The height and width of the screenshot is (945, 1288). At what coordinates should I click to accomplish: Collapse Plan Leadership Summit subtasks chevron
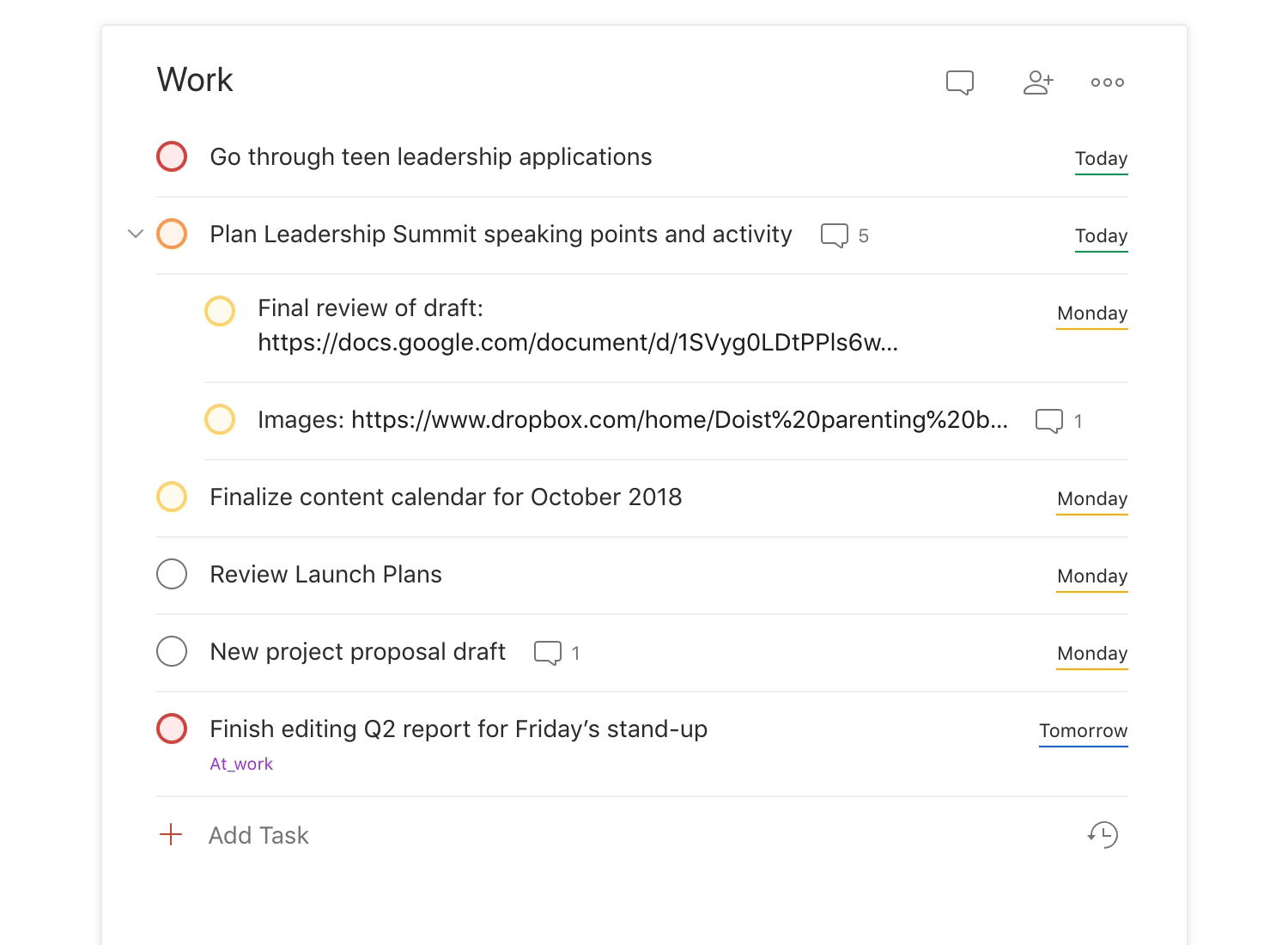point(135,234)
